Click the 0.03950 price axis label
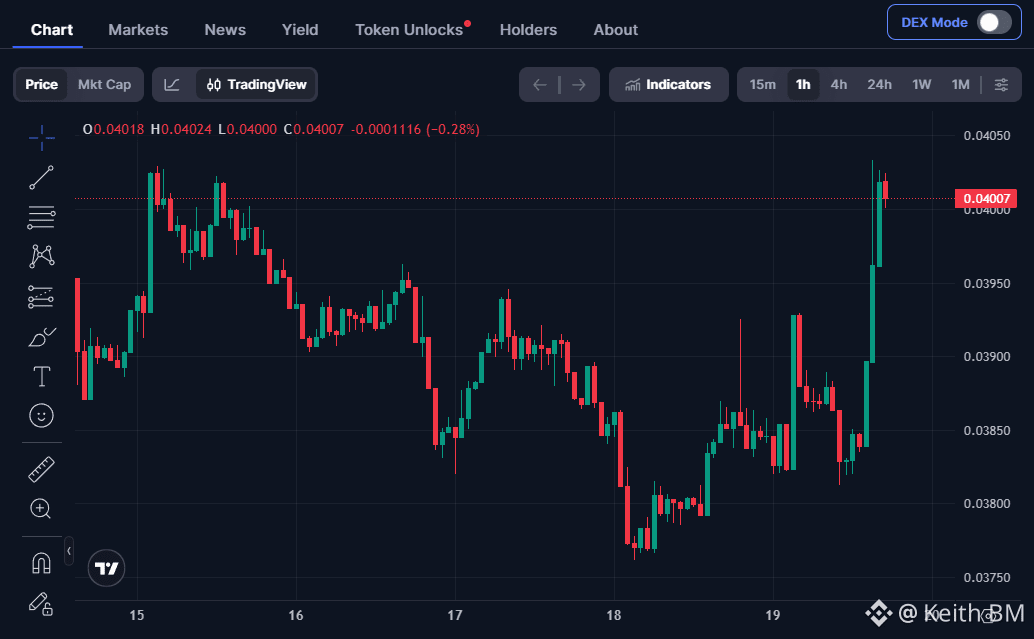The height and width of the screenshot is (639, 1034). (x=987, y=284)
